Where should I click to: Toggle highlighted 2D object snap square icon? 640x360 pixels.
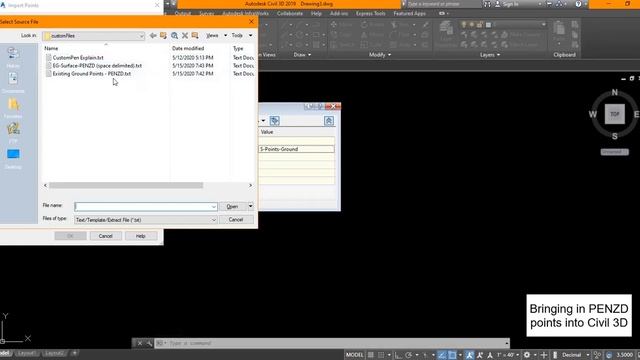(452, 355)
